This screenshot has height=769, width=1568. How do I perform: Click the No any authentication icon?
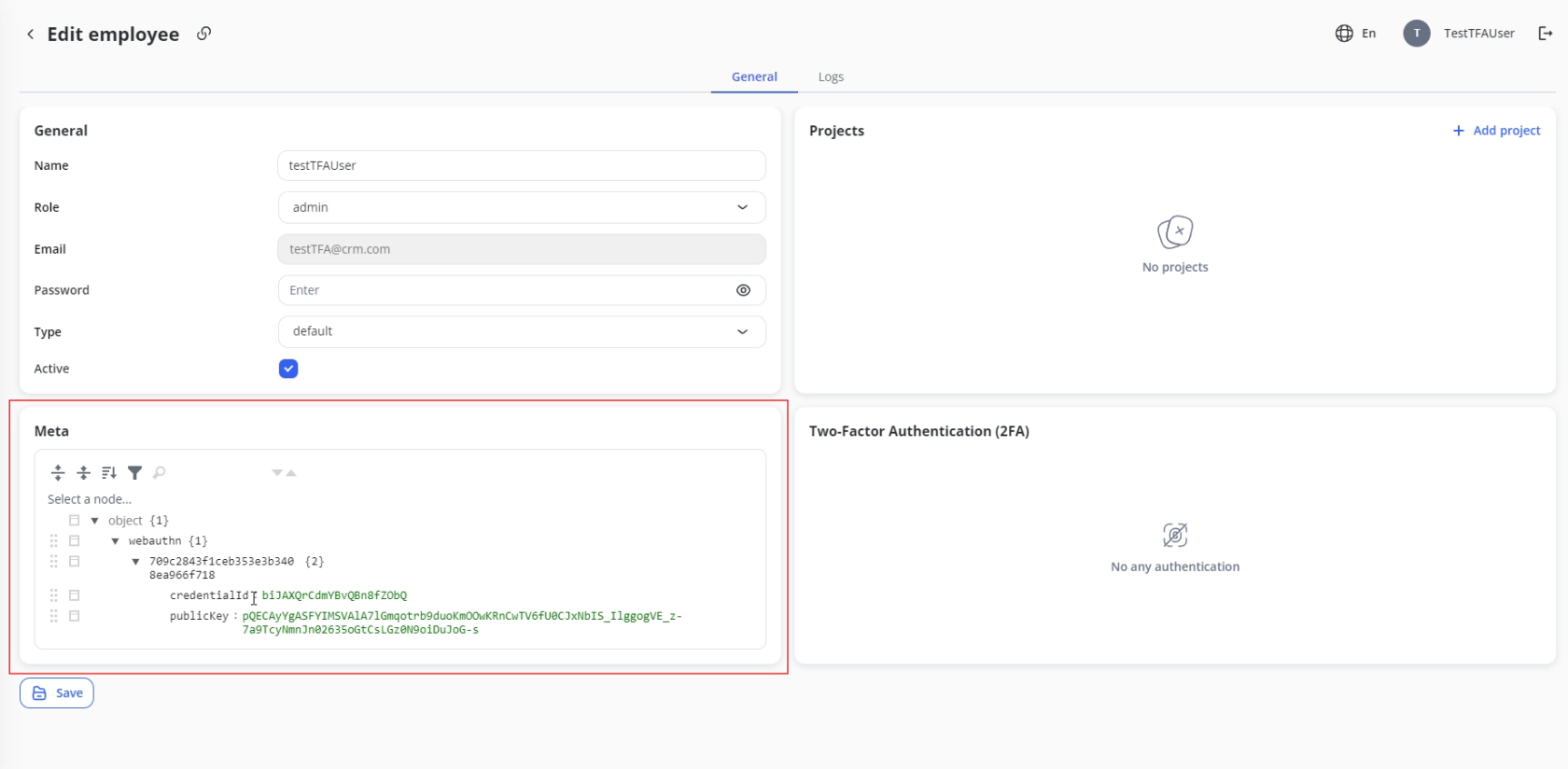(x=1175, y=535)
